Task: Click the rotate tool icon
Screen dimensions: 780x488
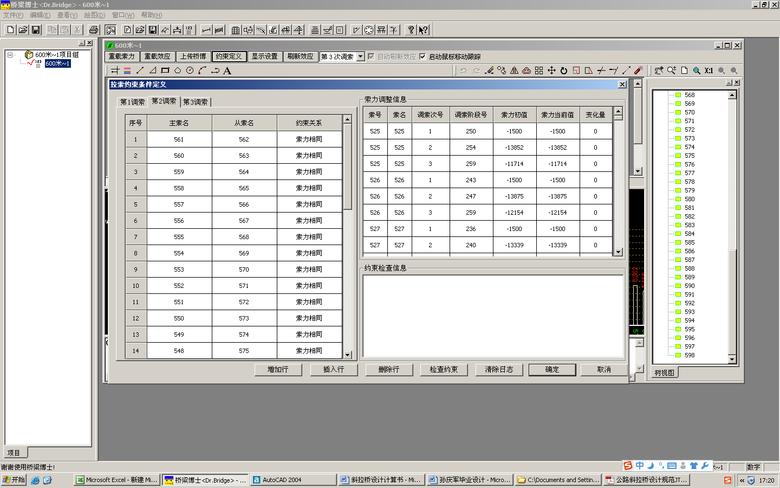Action: pyautogui.click(x=563, y=71)
